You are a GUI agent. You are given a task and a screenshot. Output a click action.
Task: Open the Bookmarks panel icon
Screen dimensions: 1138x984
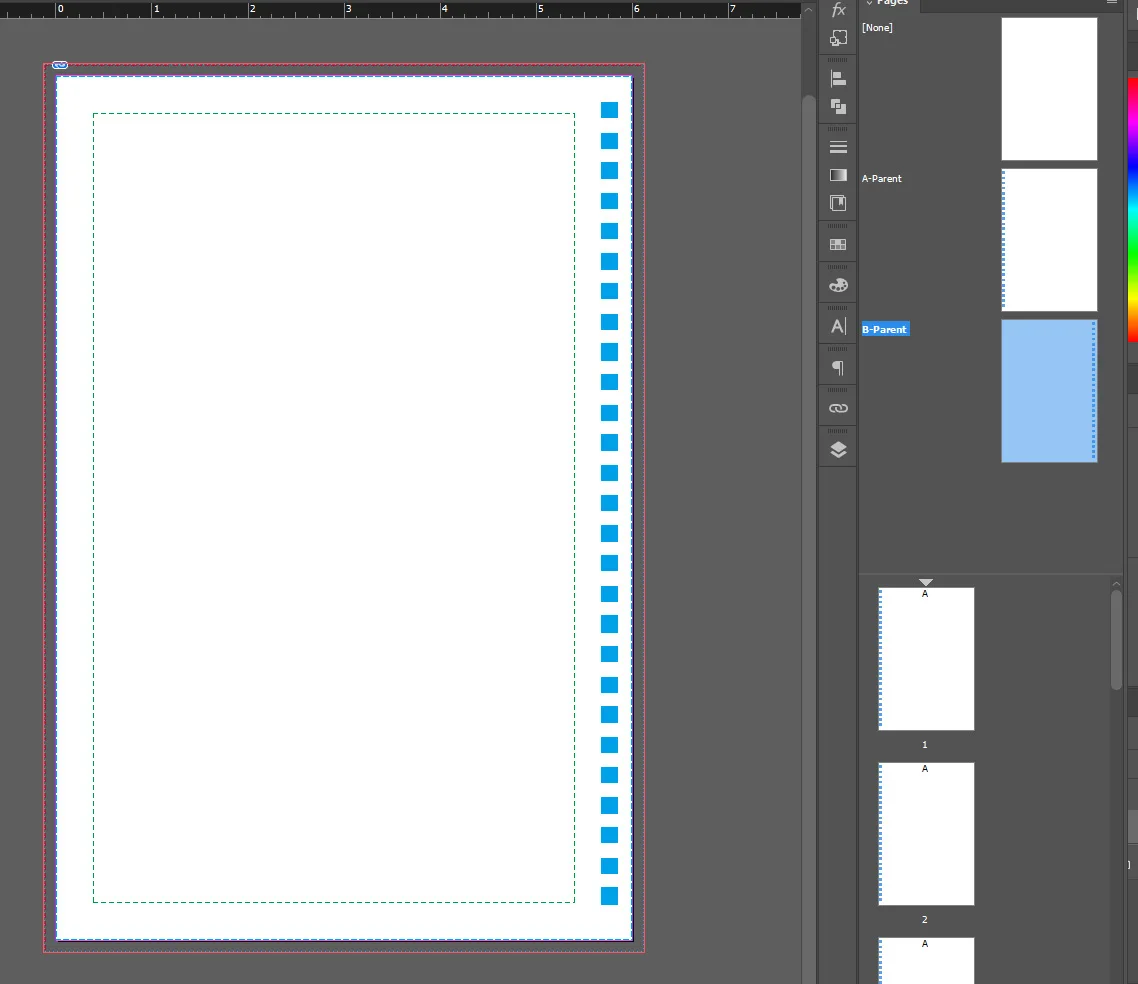[838, 203]
